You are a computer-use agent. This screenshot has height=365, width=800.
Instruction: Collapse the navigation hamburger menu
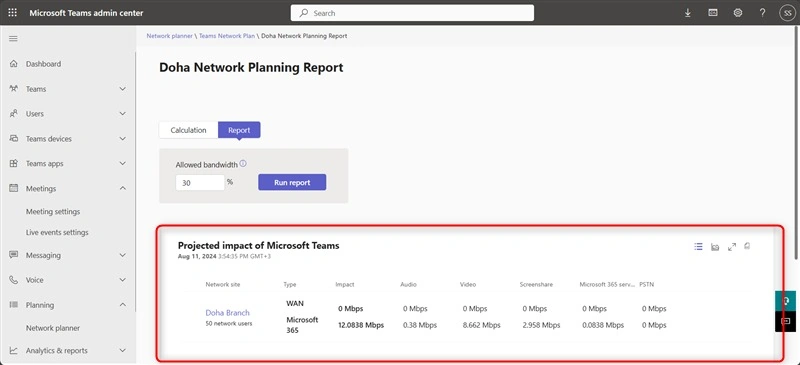coord(13,39)
